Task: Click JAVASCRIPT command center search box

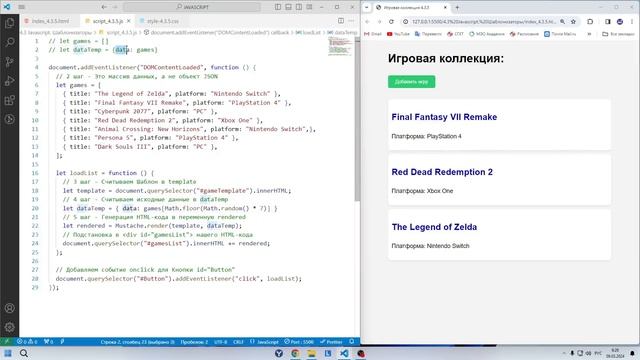Action: click(x=192, y=7)
